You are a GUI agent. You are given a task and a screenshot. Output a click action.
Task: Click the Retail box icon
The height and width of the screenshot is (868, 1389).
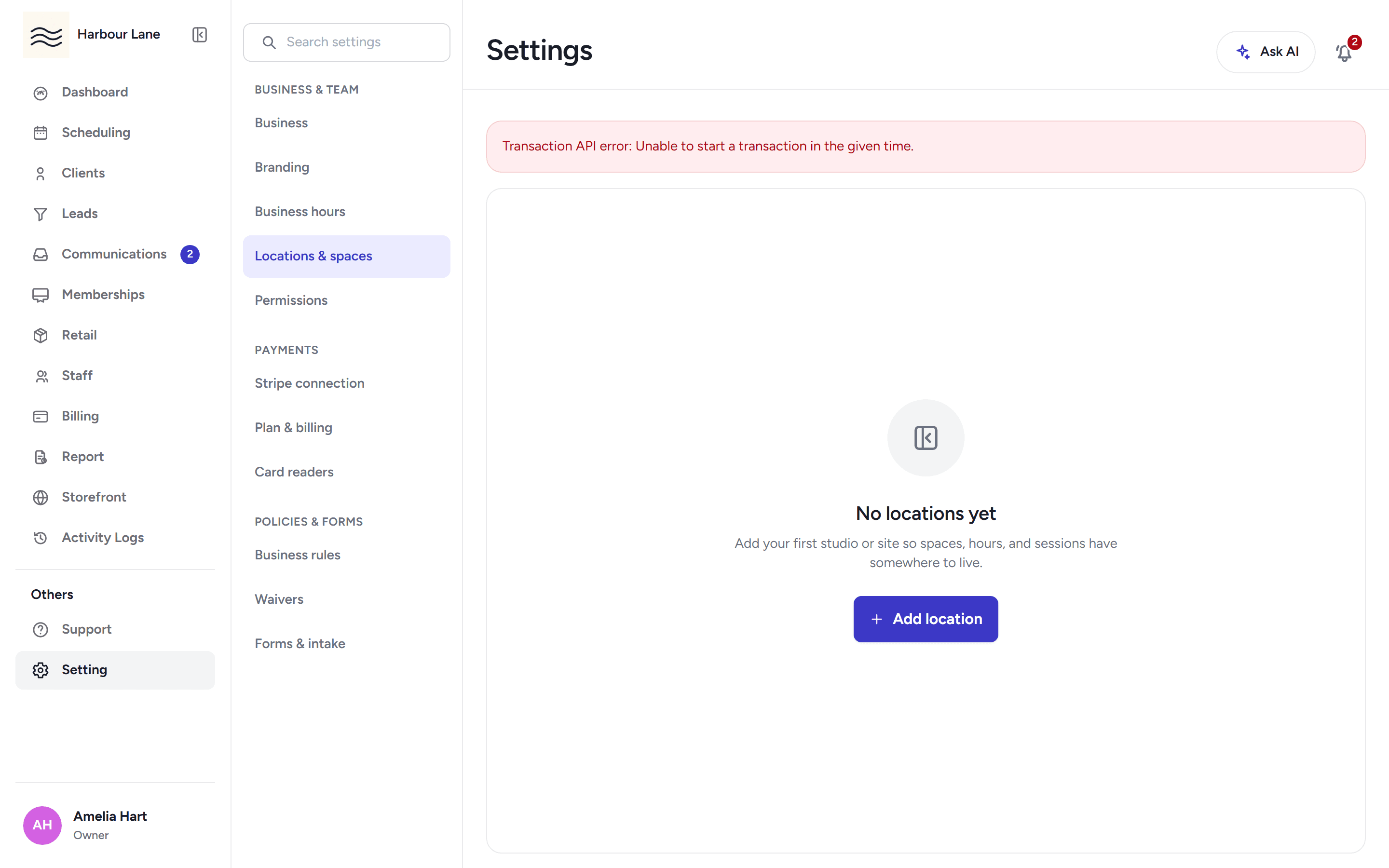40,335
